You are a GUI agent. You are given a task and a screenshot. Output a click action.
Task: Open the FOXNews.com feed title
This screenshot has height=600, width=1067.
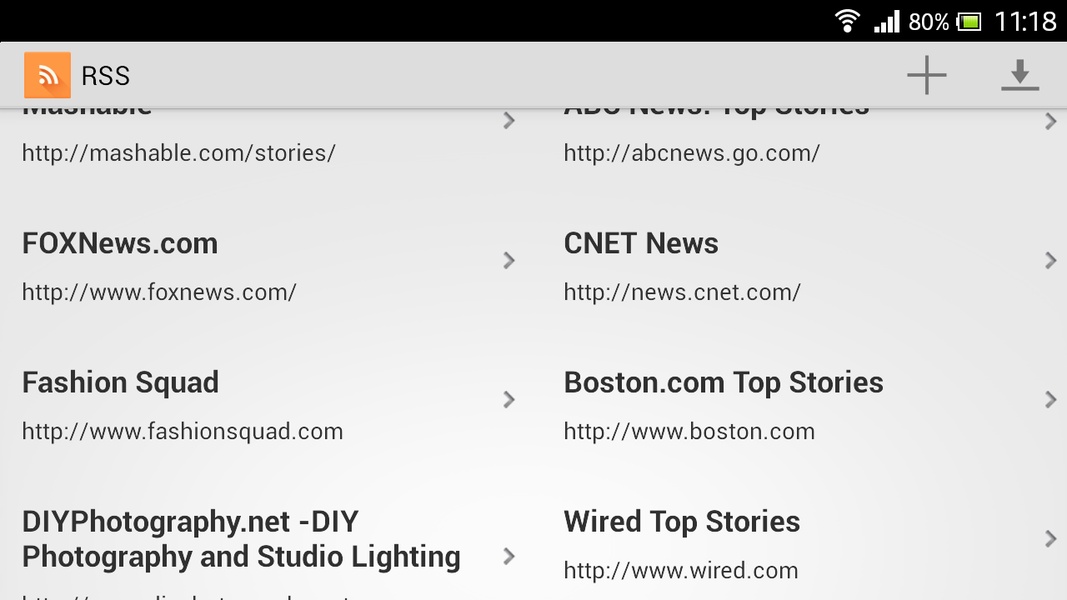pyautogui.click(x=120, y=244)
